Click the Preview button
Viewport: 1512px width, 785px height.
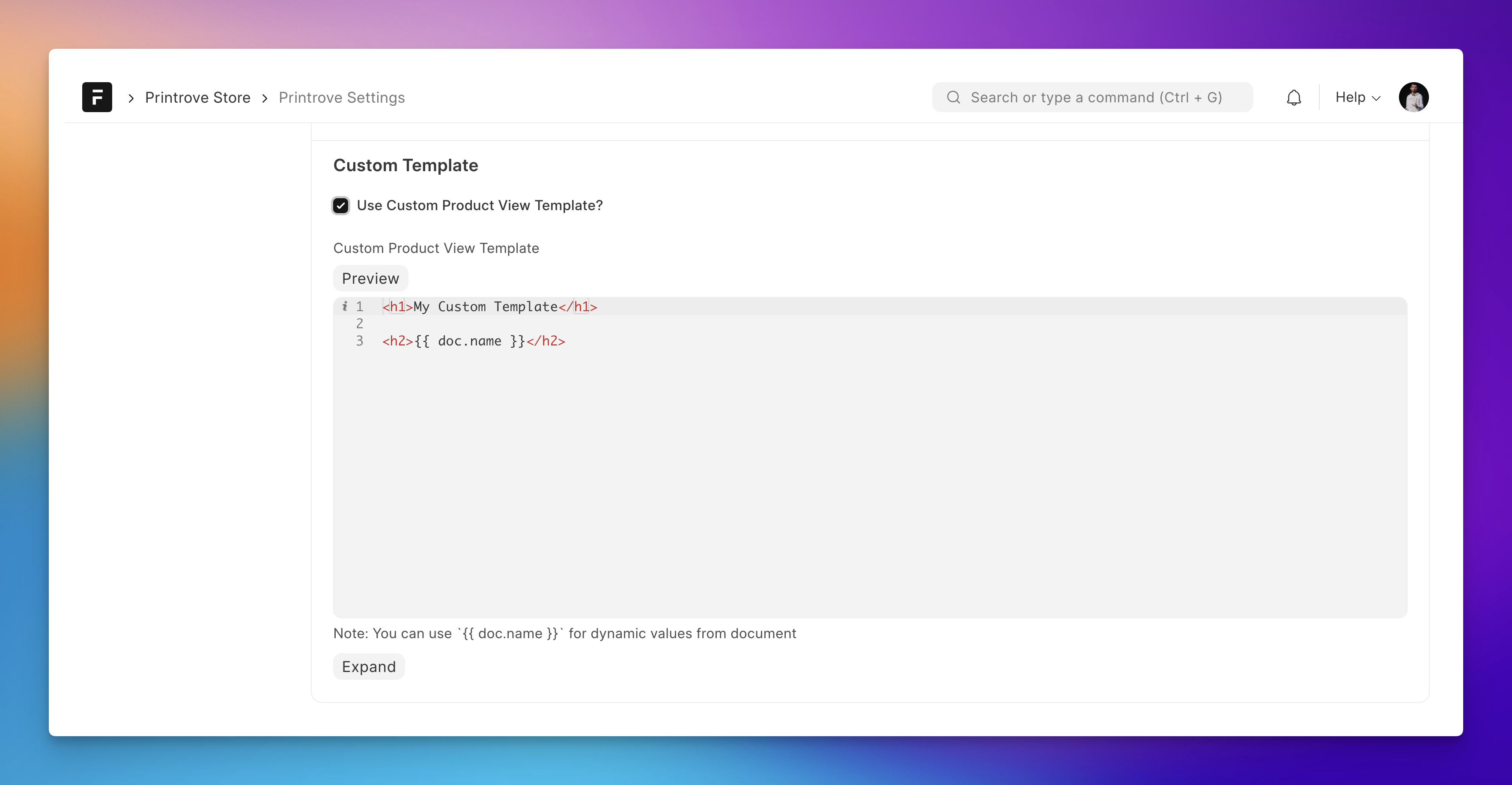370,278
